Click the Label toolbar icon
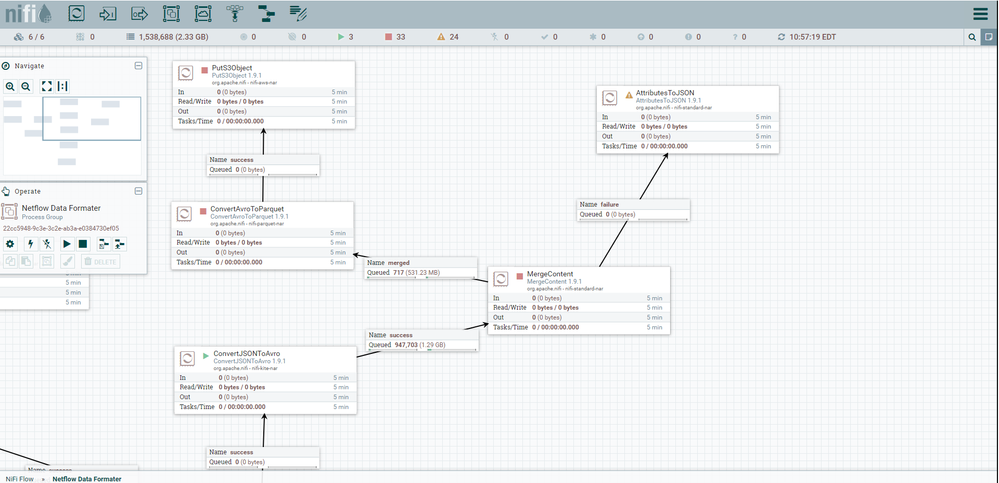 click(298, 14)
